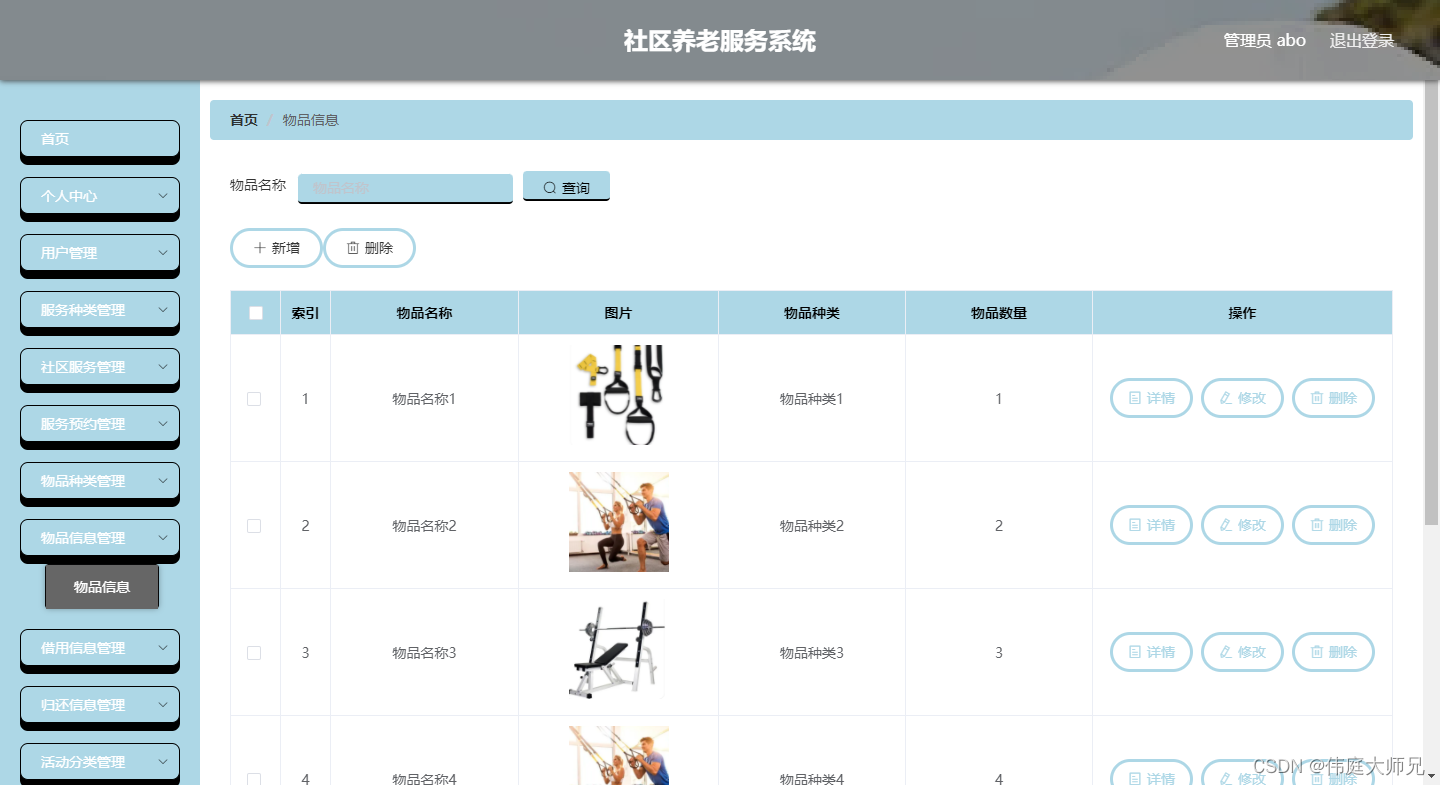Open the couple exercising image in row 2
1440x785 pixels.
[619, 522]
